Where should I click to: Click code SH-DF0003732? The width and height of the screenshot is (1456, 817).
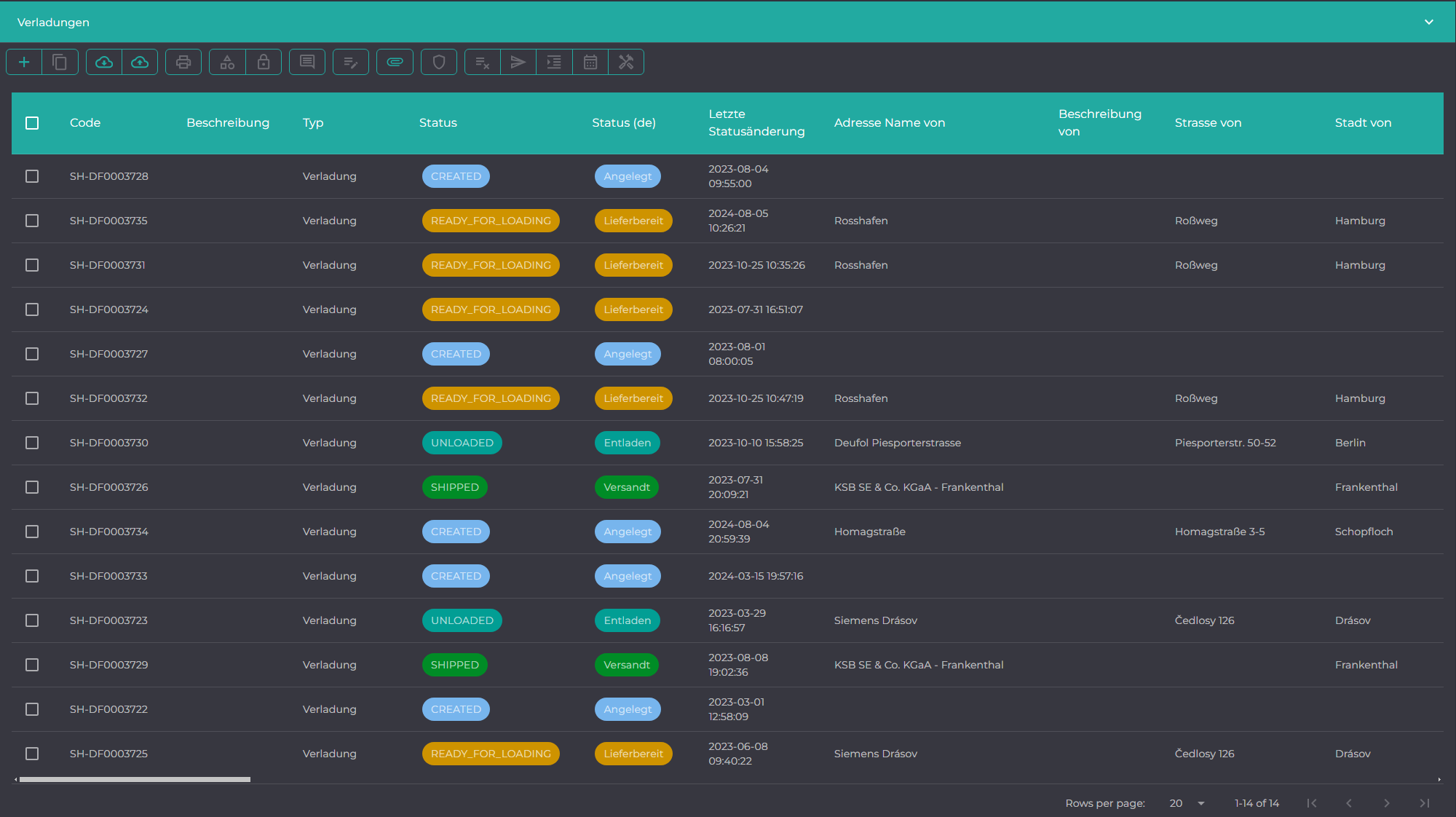(x=108, y=398)
